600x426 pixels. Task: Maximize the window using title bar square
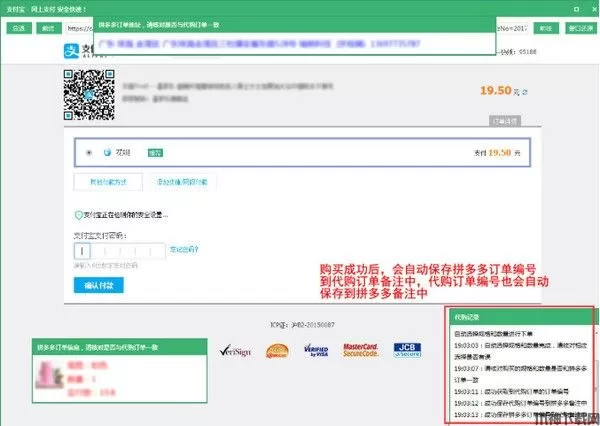point(577,9)
